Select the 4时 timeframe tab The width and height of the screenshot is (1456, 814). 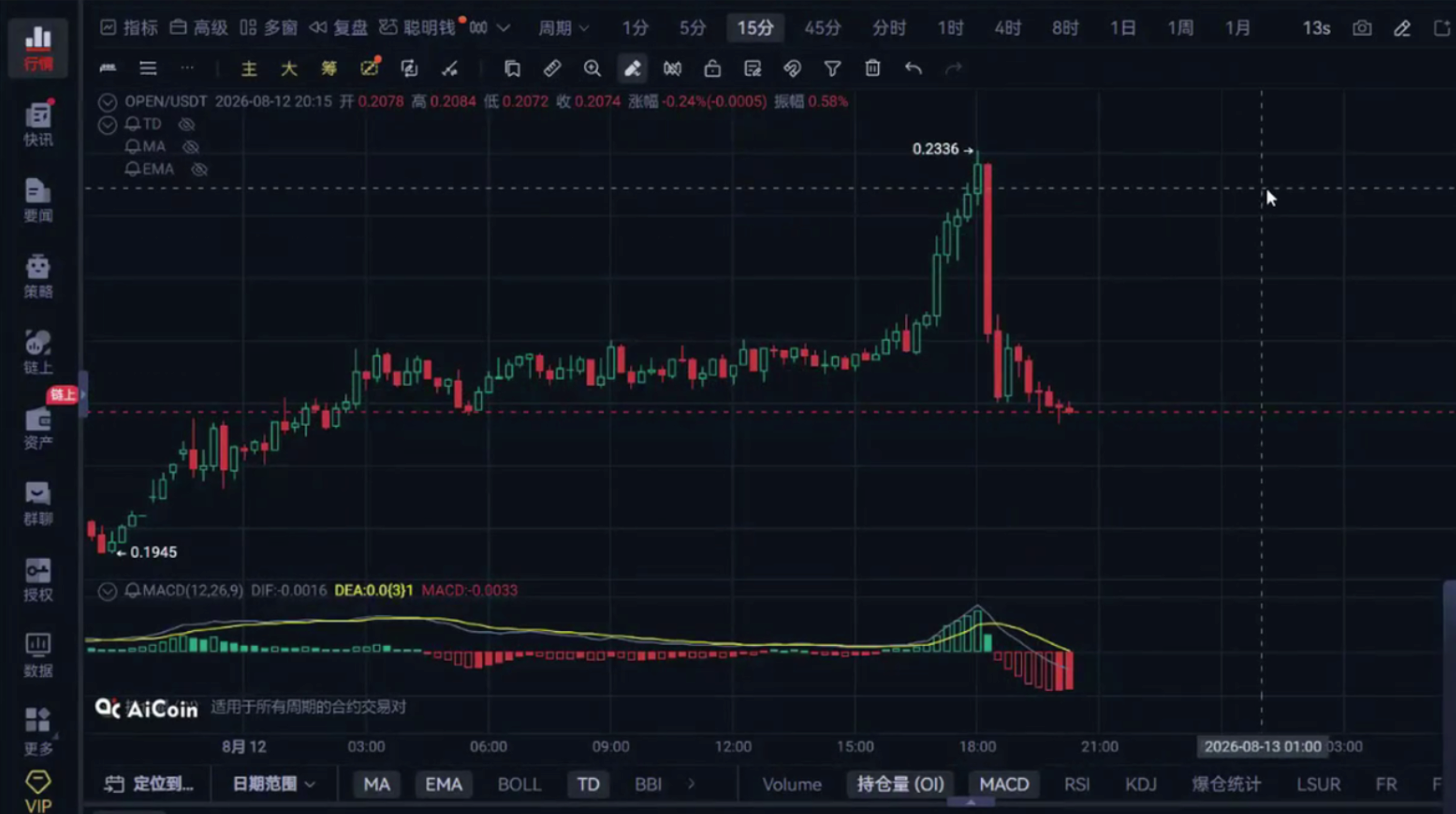click(x=1008, y=28)
